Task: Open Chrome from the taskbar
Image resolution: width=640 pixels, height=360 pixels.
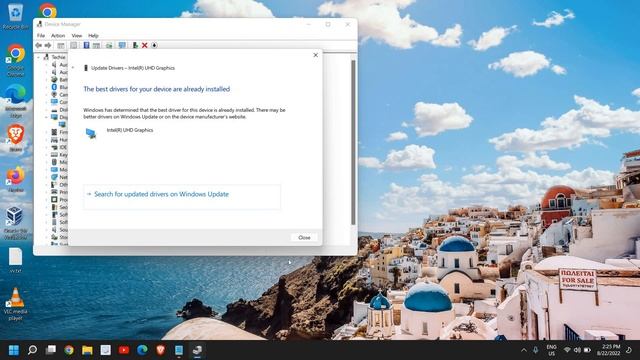Action: coord(69,350)
